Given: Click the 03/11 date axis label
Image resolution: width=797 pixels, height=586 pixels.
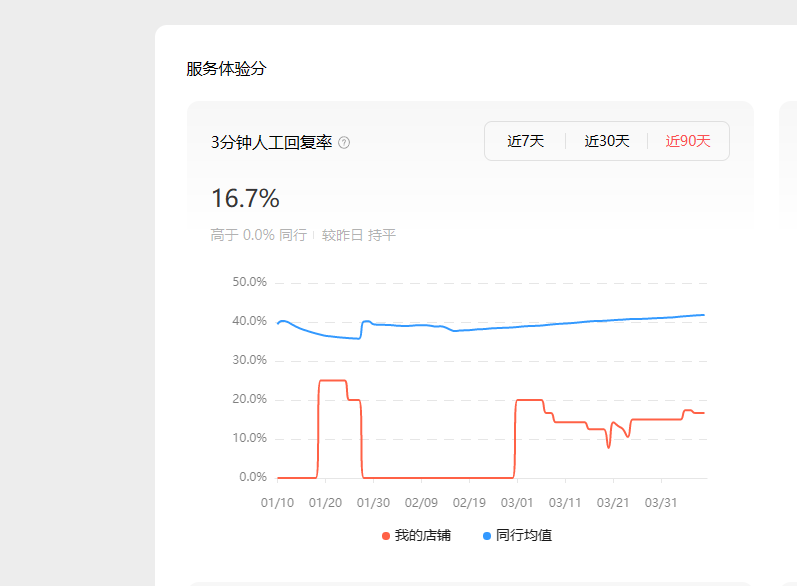Looking at the screenshot, I should click(x=565, y=503).
